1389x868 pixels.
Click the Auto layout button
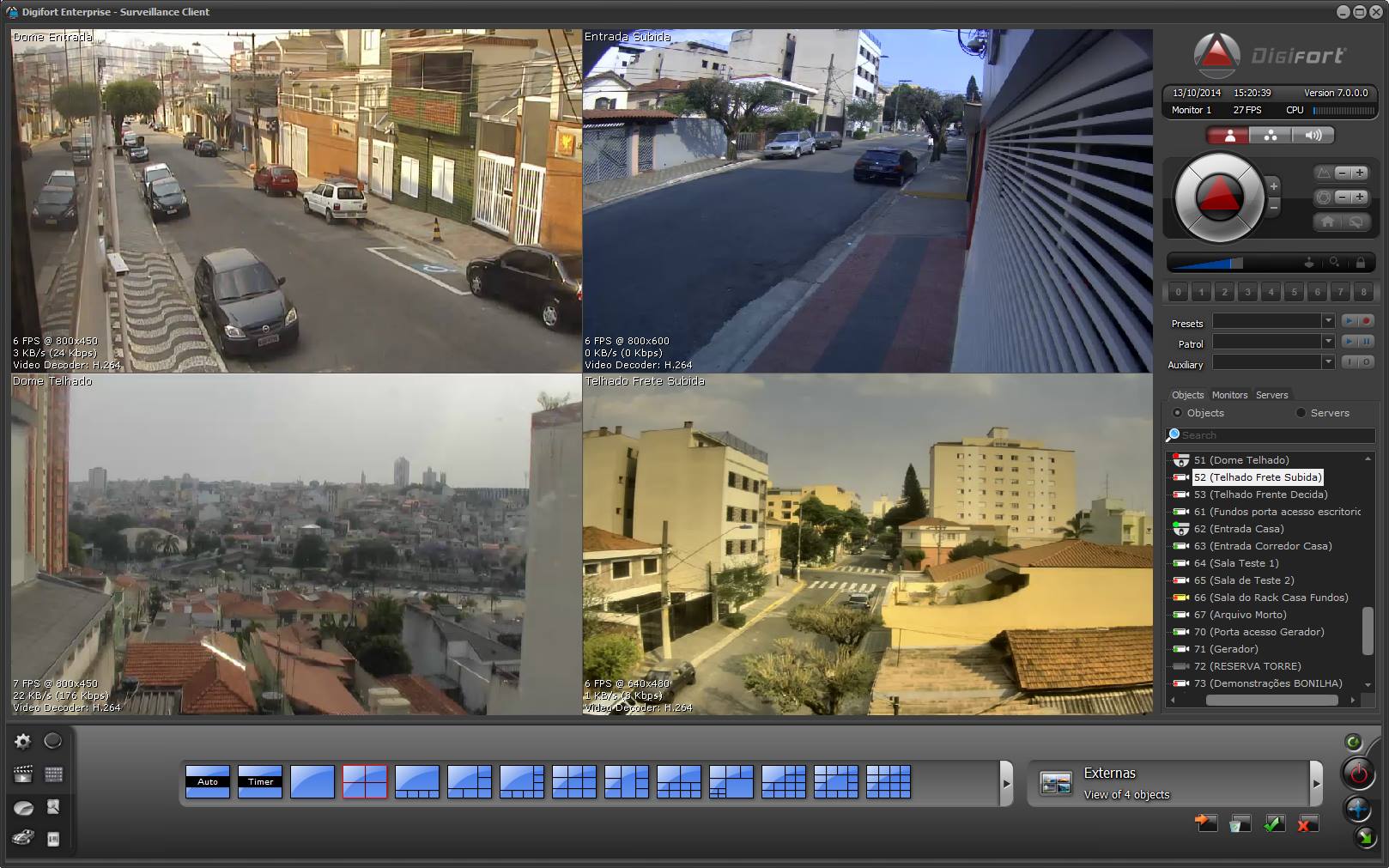[208, 781]
